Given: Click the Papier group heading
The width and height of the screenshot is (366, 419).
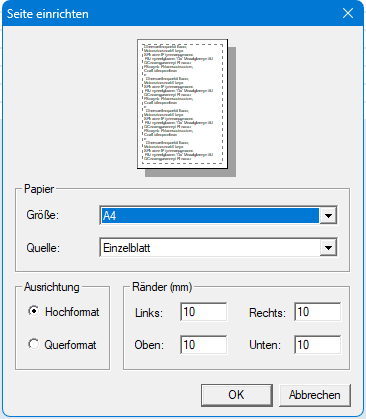Looking at the screenshot, I should (x=39, y=189).
